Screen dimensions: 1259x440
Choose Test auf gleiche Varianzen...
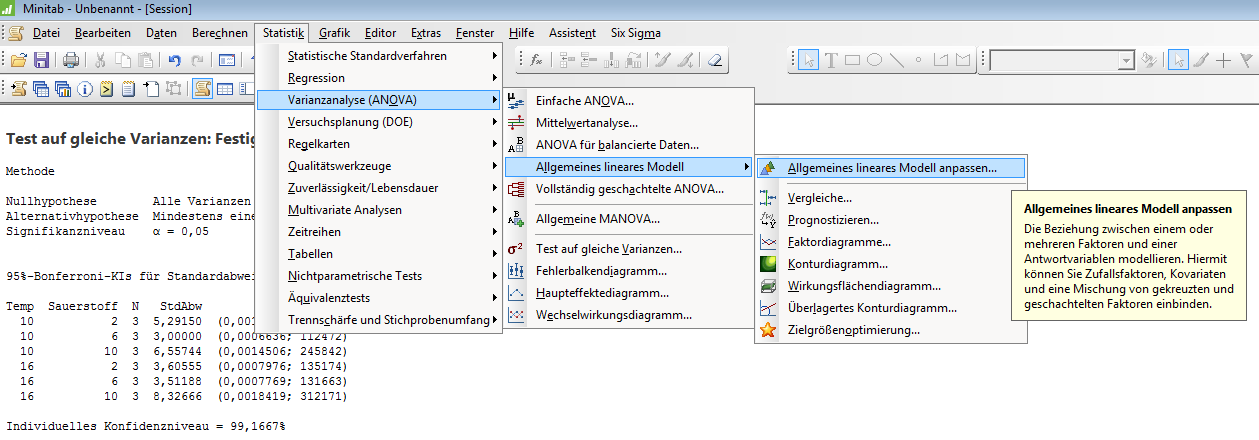[x=628, y=249]
